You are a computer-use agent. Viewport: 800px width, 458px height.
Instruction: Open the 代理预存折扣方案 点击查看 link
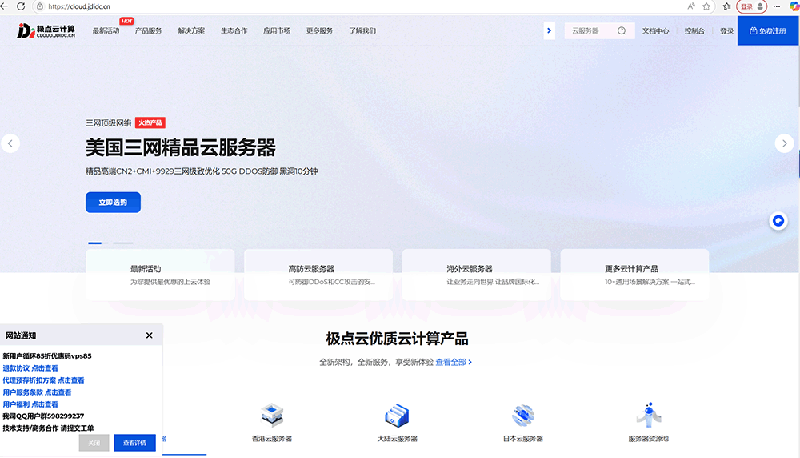pos(43,380)
